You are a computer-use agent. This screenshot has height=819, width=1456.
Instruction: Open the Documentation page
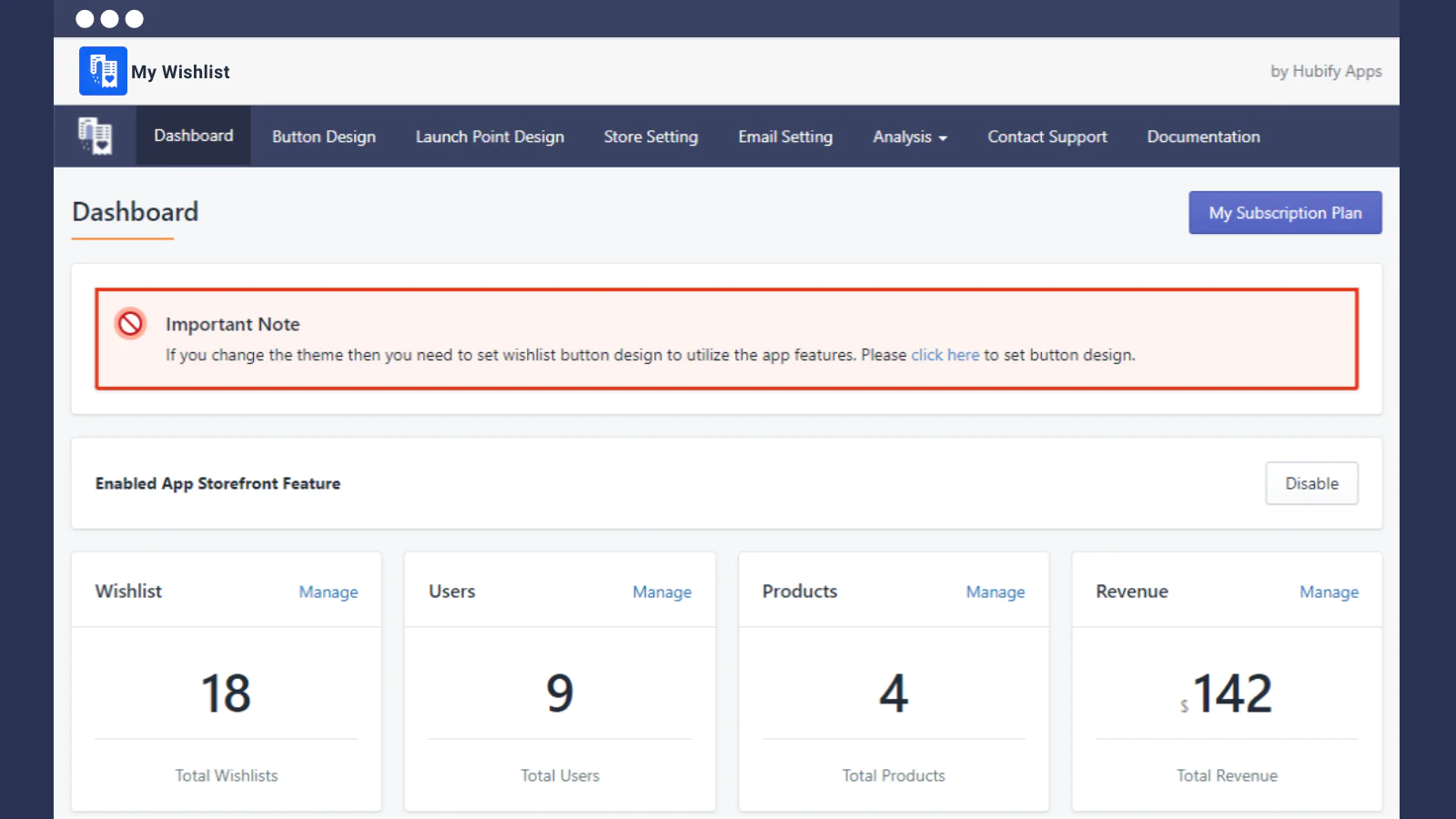[1203, 136]
